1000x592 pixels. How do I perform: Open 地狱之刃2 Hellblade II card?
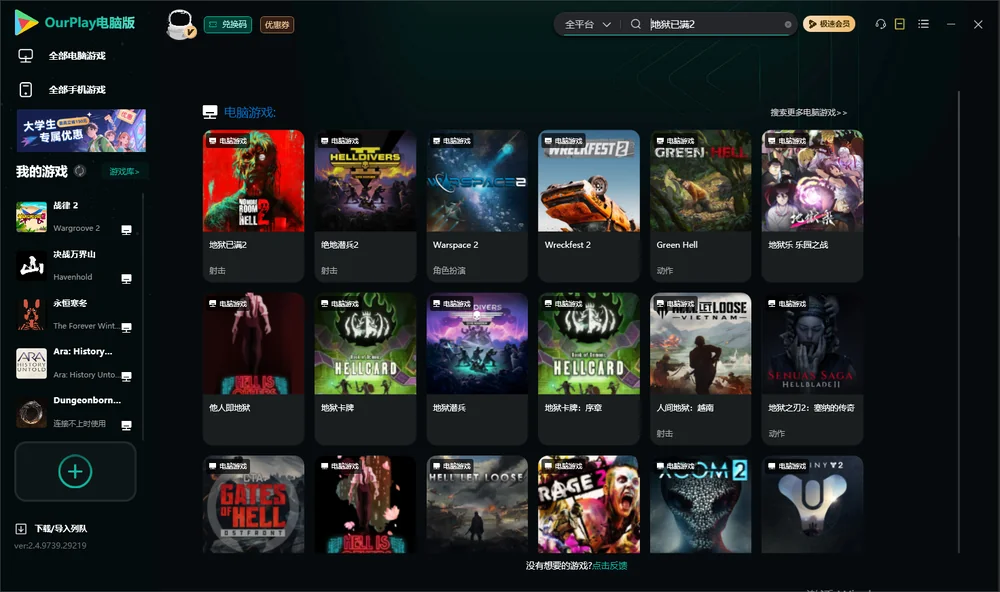(812, 369)
